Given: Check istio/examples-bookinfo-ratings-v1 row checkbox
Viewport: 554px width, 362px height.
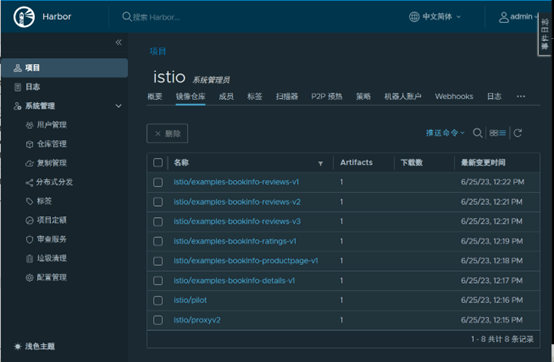Looking at the screenshot, I should (158, 241).
